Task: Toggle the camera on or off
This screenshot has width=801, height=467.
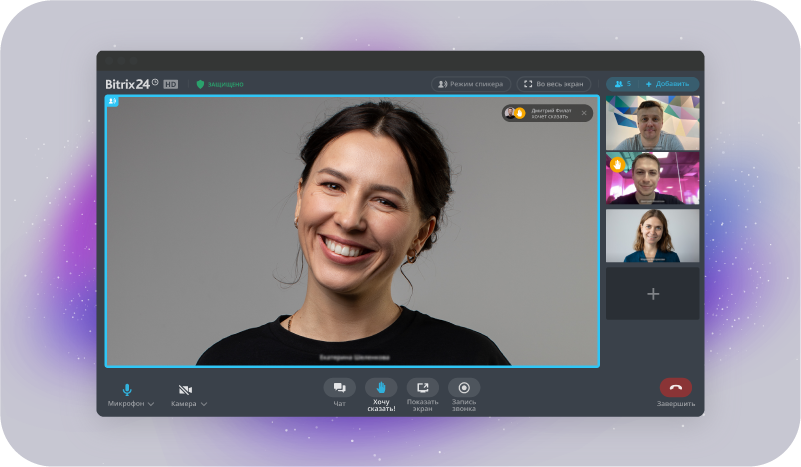Action: (x=185, y=389)
